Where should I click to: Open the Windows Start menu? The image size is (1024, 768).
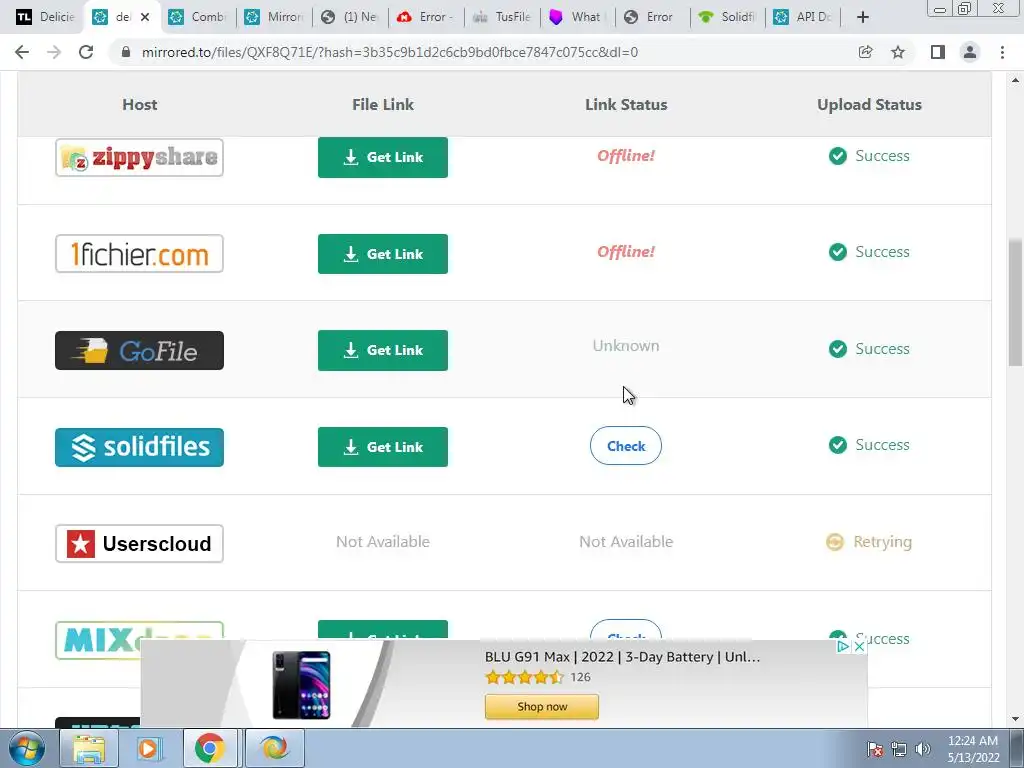[x=26, y=748]
